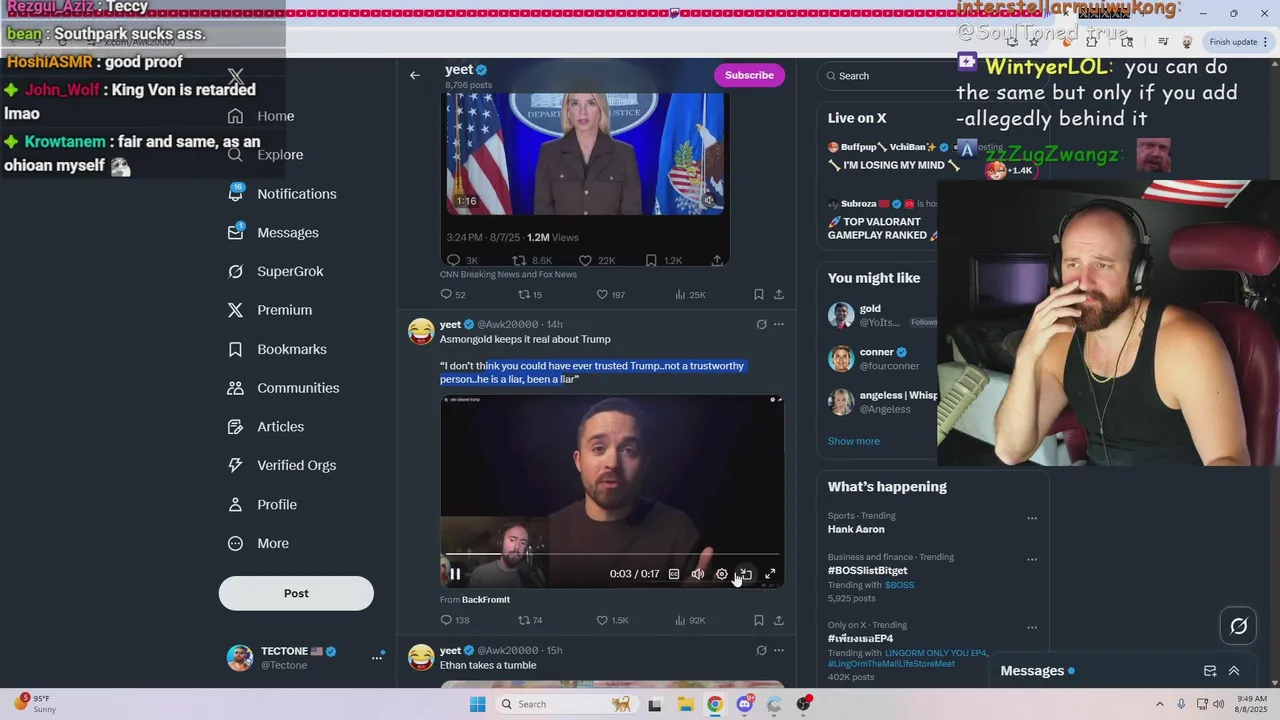This screenshot has width=1280, height=720.
Task: Enable picture-in-picture on the video
Action: (x=746, y=574)
